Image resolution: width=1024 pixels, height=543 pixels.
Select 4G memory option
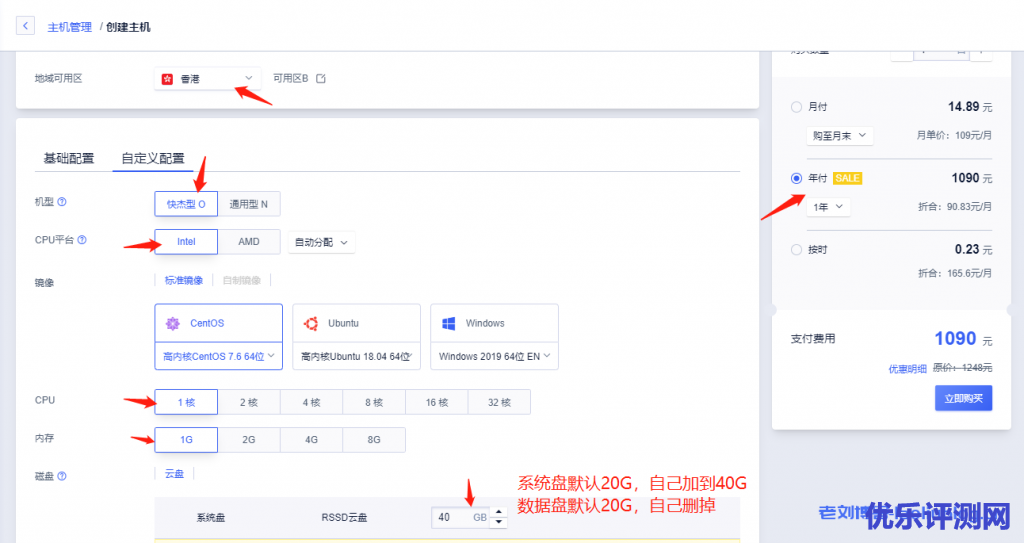click(x=312, y=440)
